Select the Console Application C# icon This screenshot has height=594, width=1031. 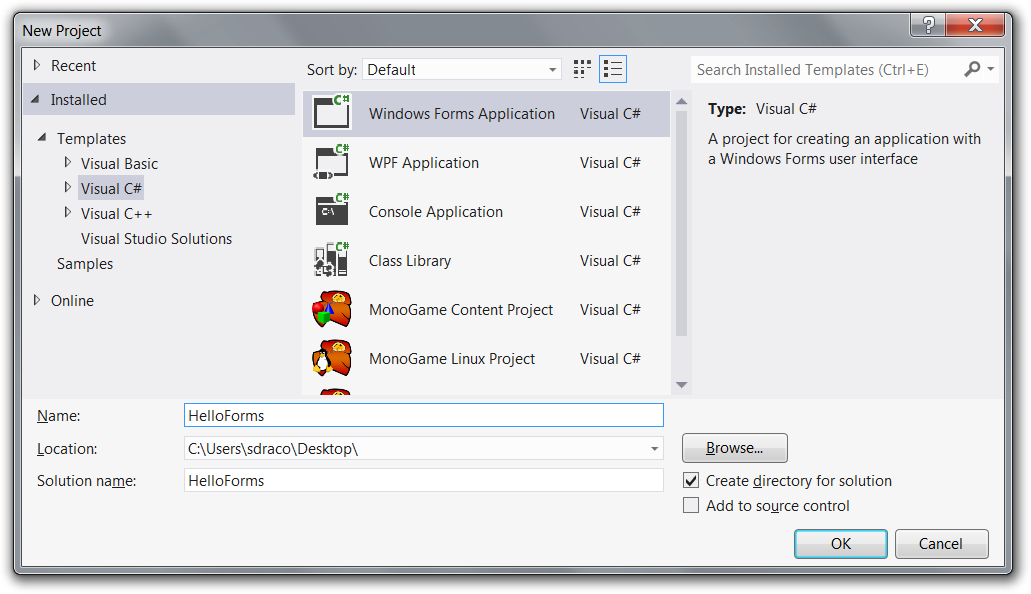[331, 211]
